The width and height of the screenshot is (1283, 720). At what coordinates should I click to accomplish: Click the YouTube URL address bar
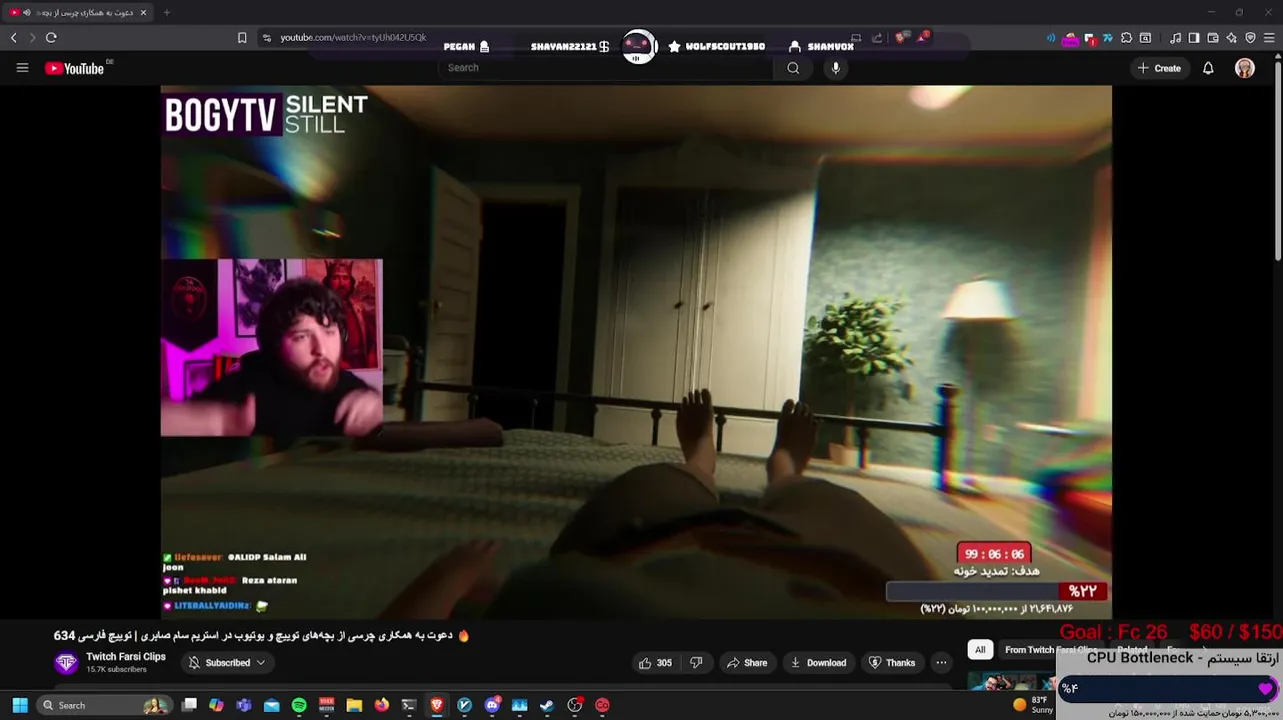point(354,38)
